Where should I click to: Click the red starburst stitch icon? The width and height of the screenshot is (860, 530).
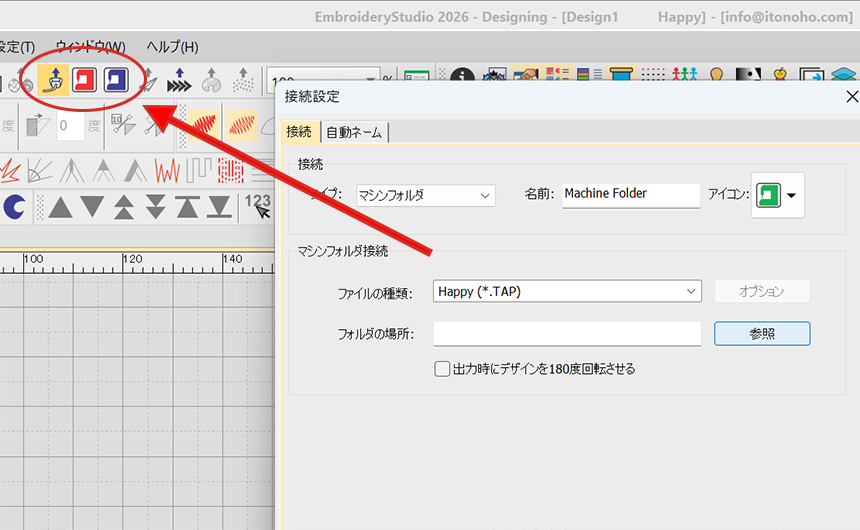pos(9,171)
